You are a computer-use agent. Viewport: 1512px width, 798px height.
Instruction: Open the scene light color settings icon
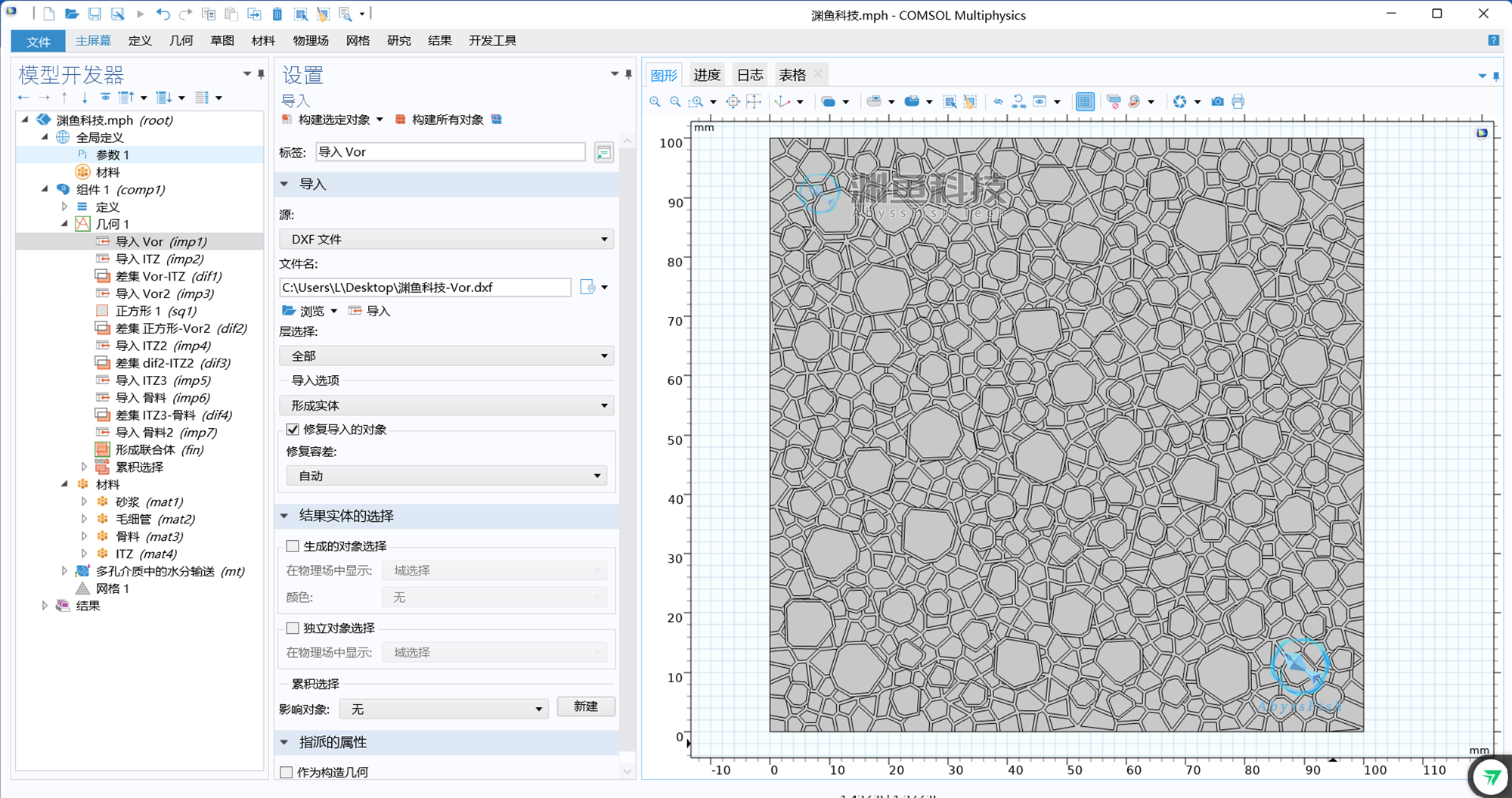[x=1134, y=101]
